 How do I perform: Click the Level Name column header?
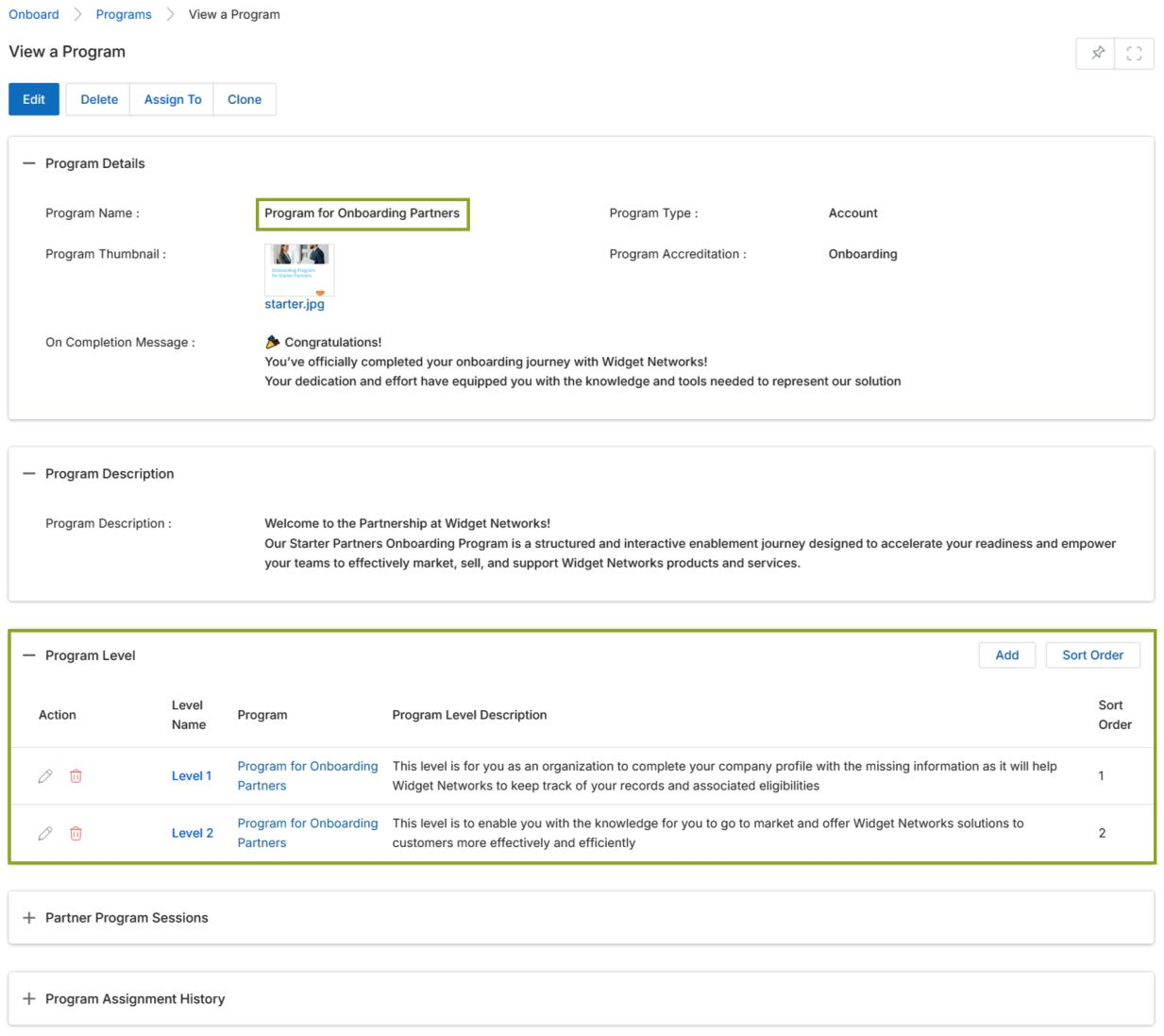[189, 715]
